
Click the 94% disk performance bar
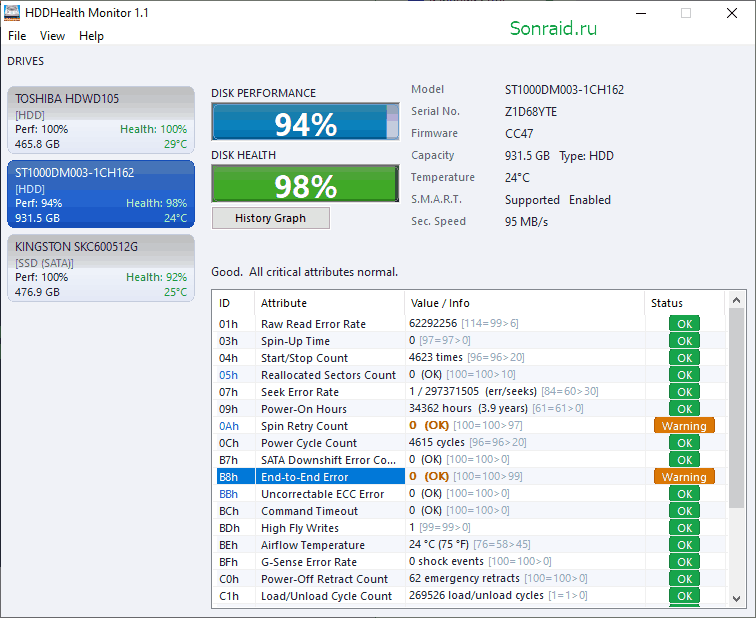click(x=305, y=121)
